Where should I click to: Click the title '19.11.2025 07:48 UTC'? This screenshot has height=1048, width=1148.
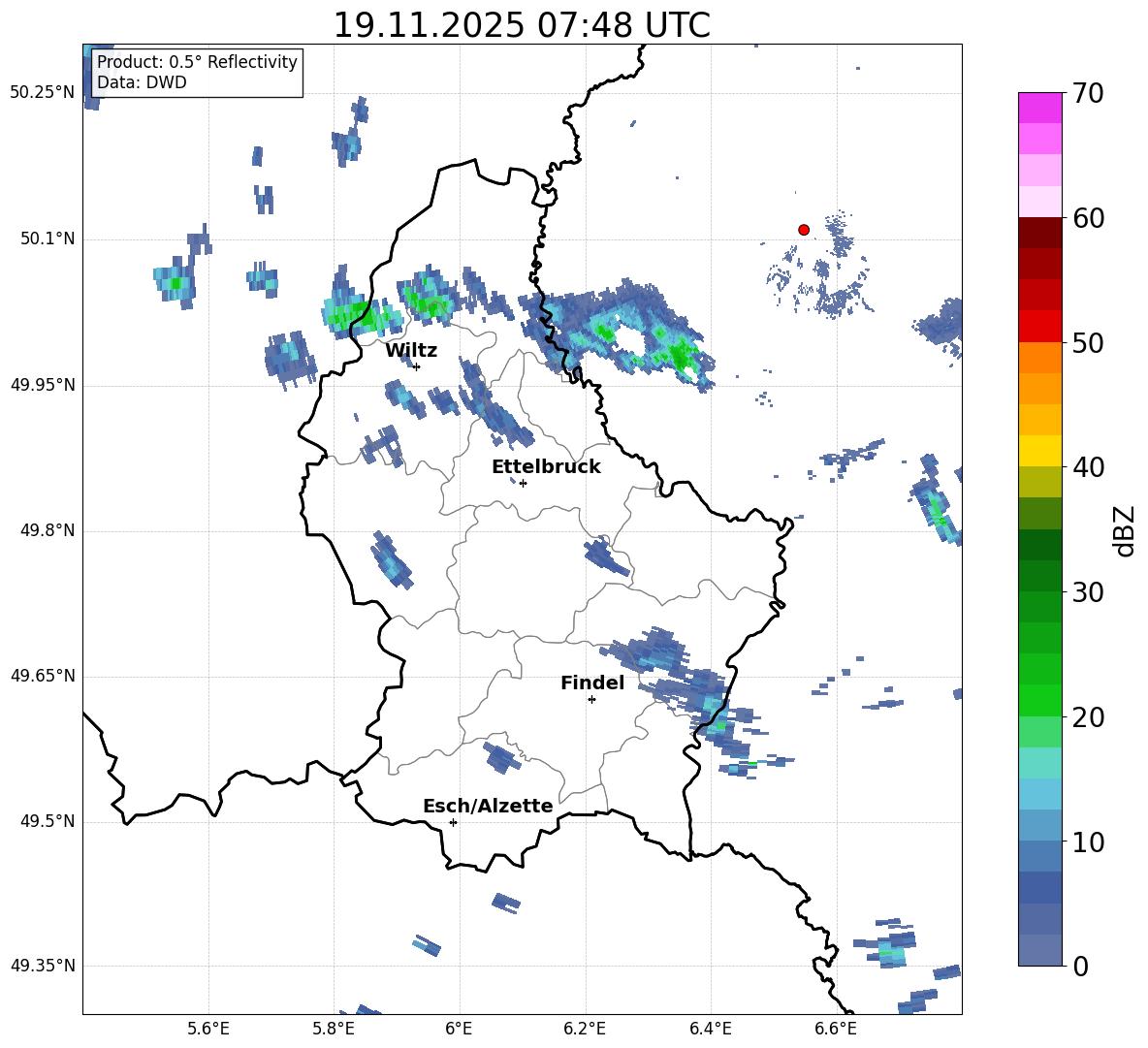[522, 25]
